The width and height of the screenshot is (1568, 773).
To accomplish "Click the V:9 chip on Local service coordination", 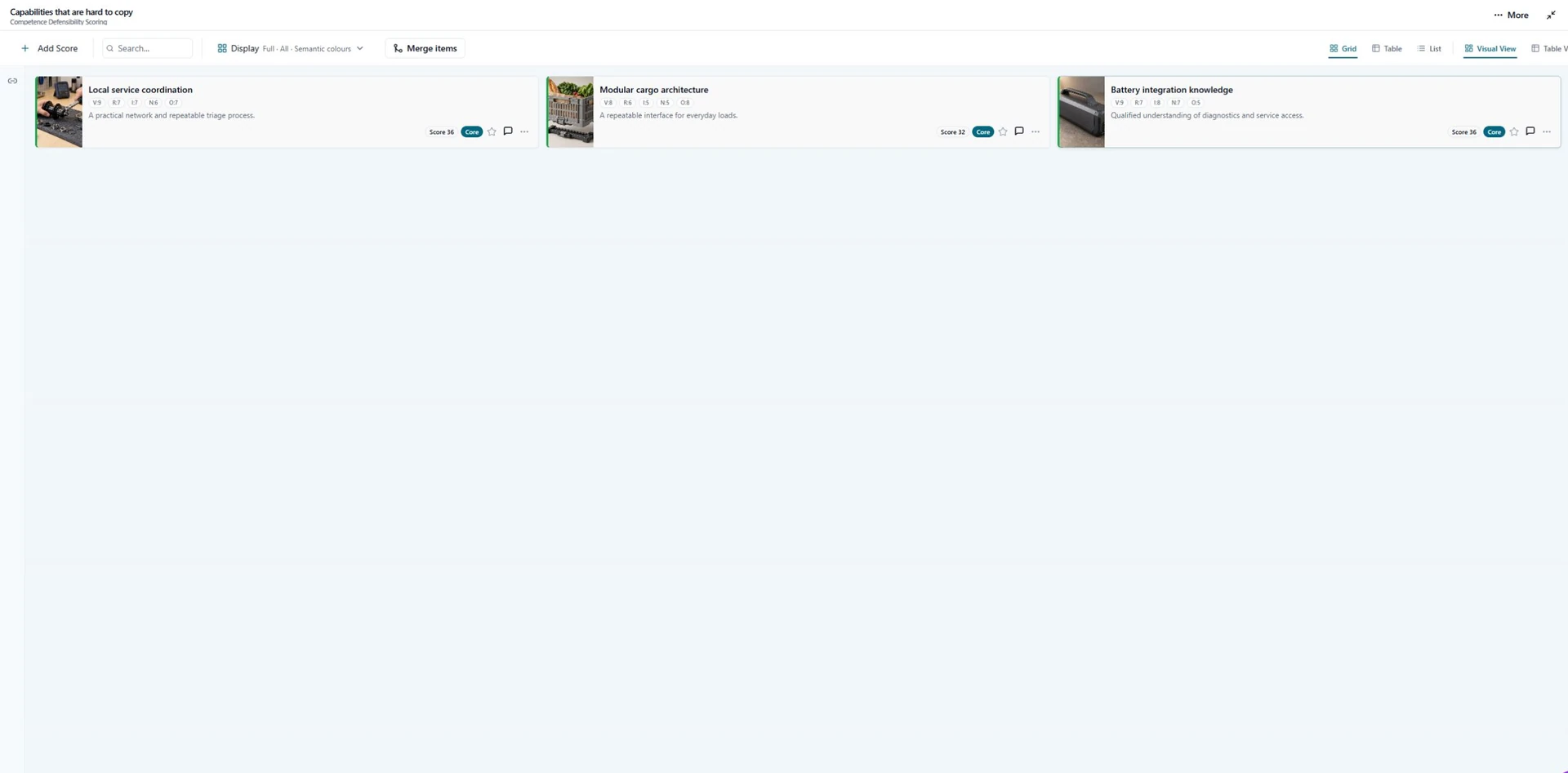I will coord(97,103).
